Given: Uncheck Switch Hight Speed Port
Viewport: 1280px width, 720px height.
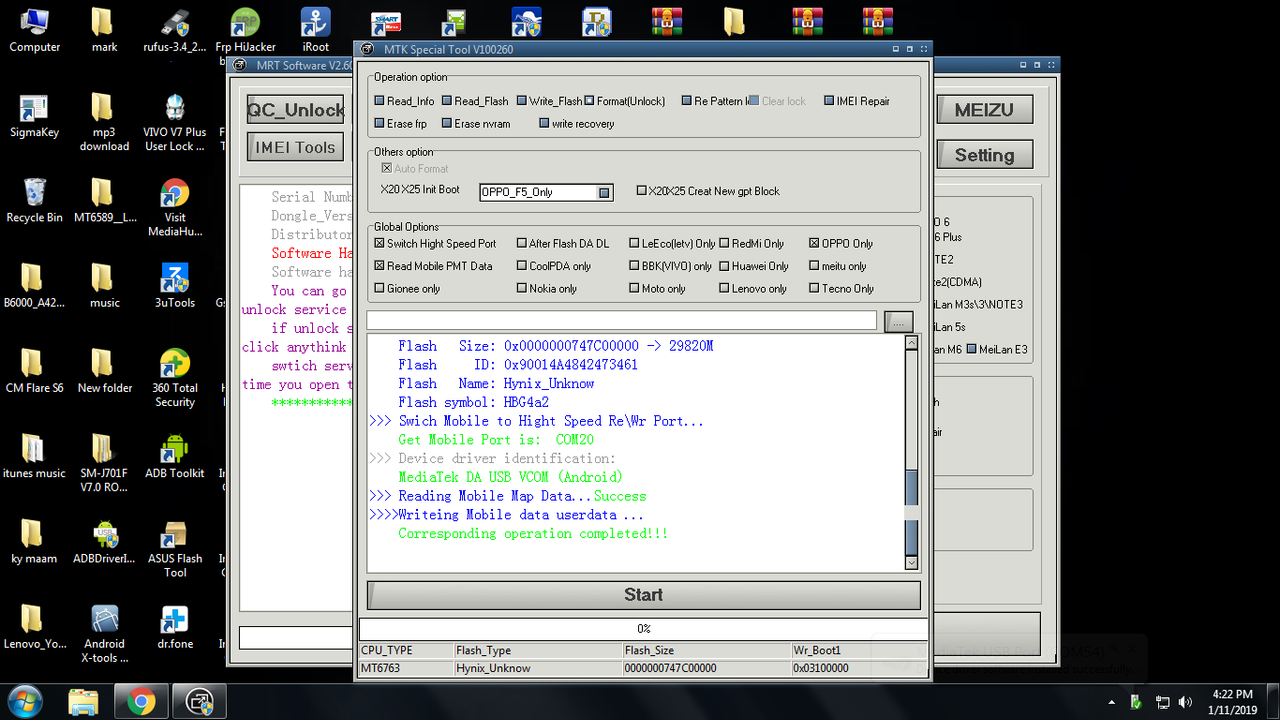Looking at the screenshot, I should pos(380,243).
